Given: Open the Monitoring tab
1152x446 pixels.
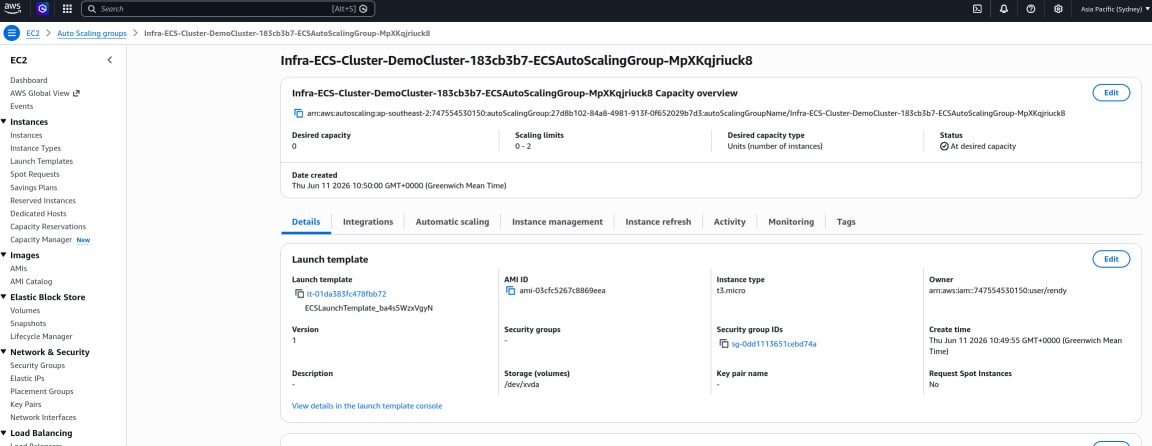Looking at the screenshot, I should click(x=791, y=222).
